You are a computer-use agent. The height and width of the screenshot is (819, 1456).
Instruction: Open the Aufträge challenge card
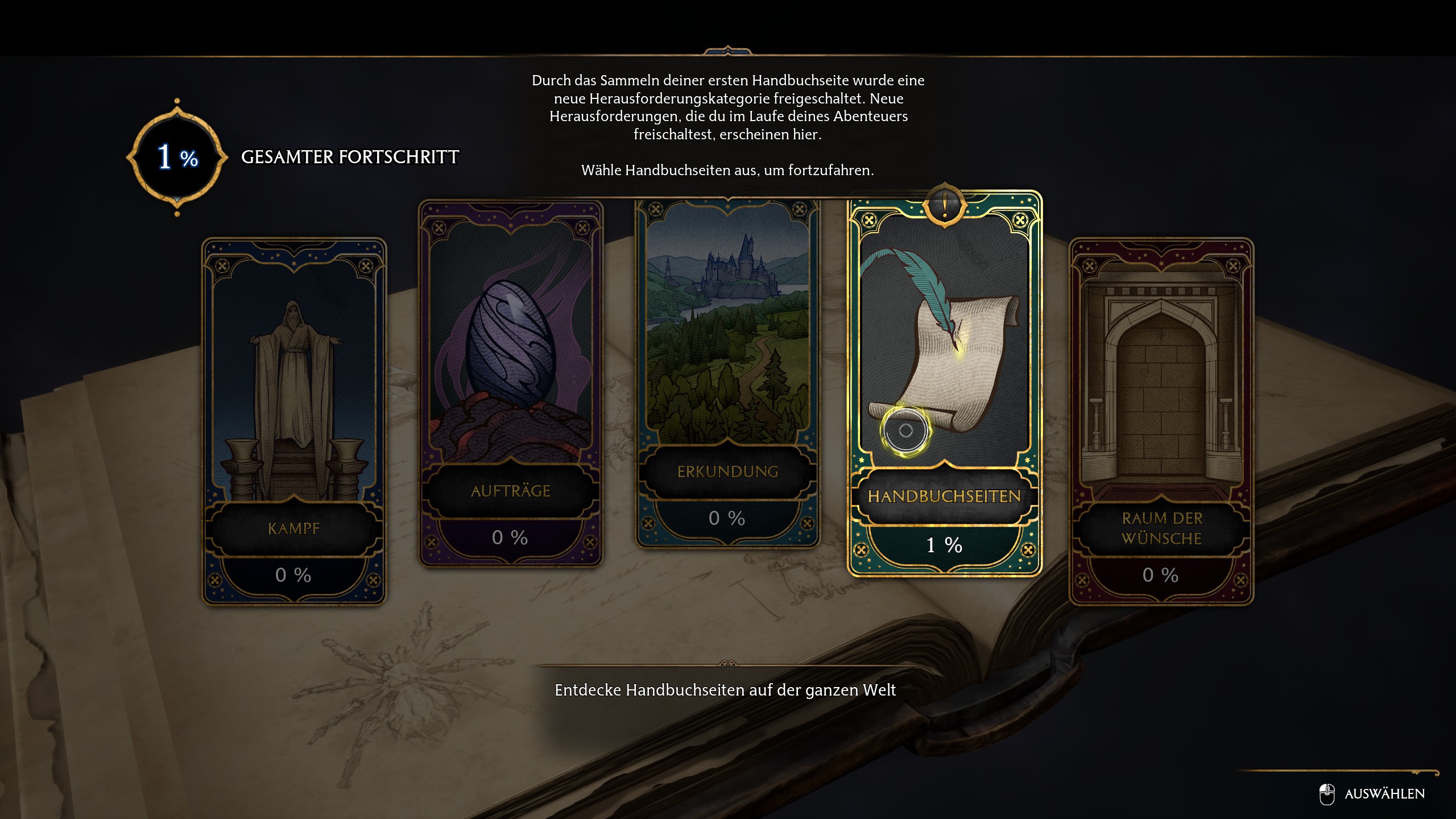click(x=511, y=383)
